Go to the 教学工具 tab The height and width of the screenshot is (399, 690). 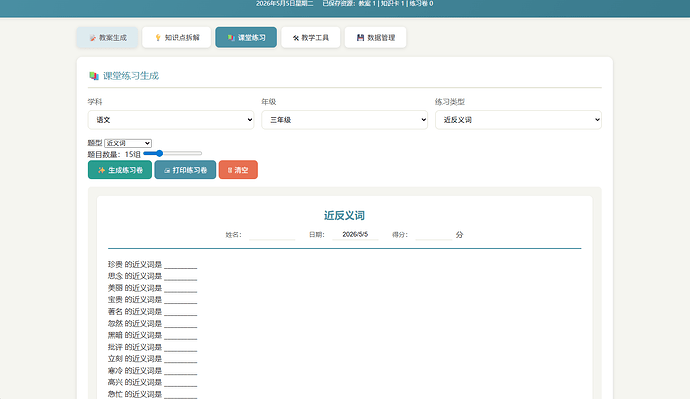coord(311,37)
